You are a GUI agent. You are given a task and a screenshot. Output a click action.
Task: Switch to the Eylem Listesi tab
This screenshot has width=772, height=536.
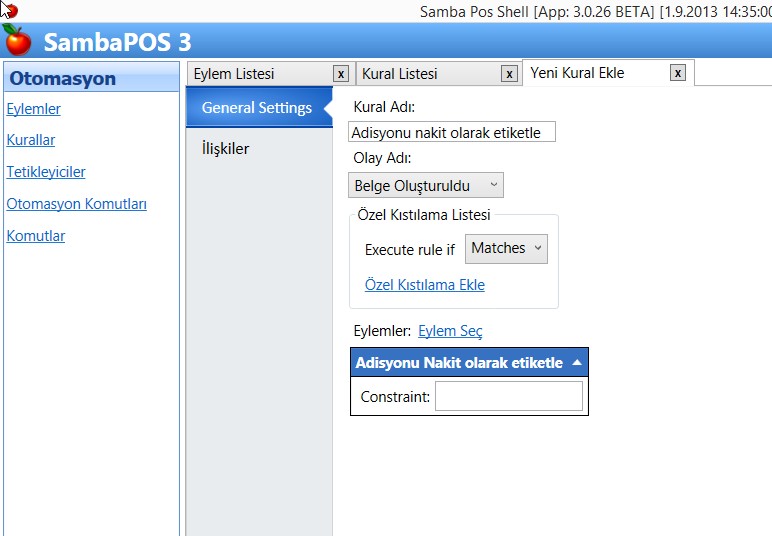(233, 74)
